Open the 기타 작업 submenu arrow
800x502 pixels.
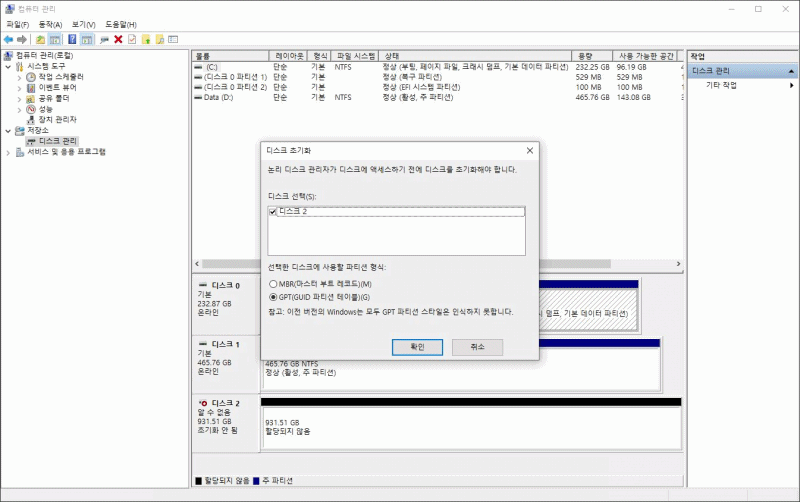tap(791, 85)
